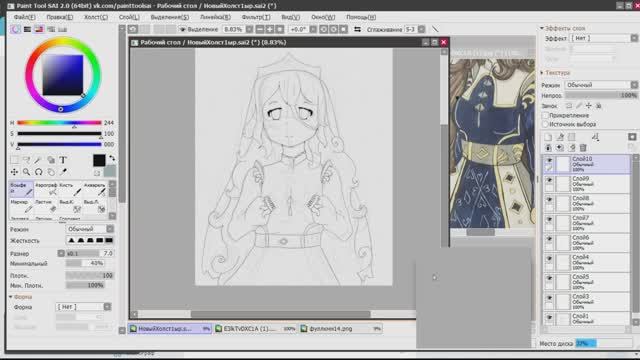Viewport: 640px width, 360px height.
Task: Choose the Ластик eraser tool
Action: click(46, 206)
